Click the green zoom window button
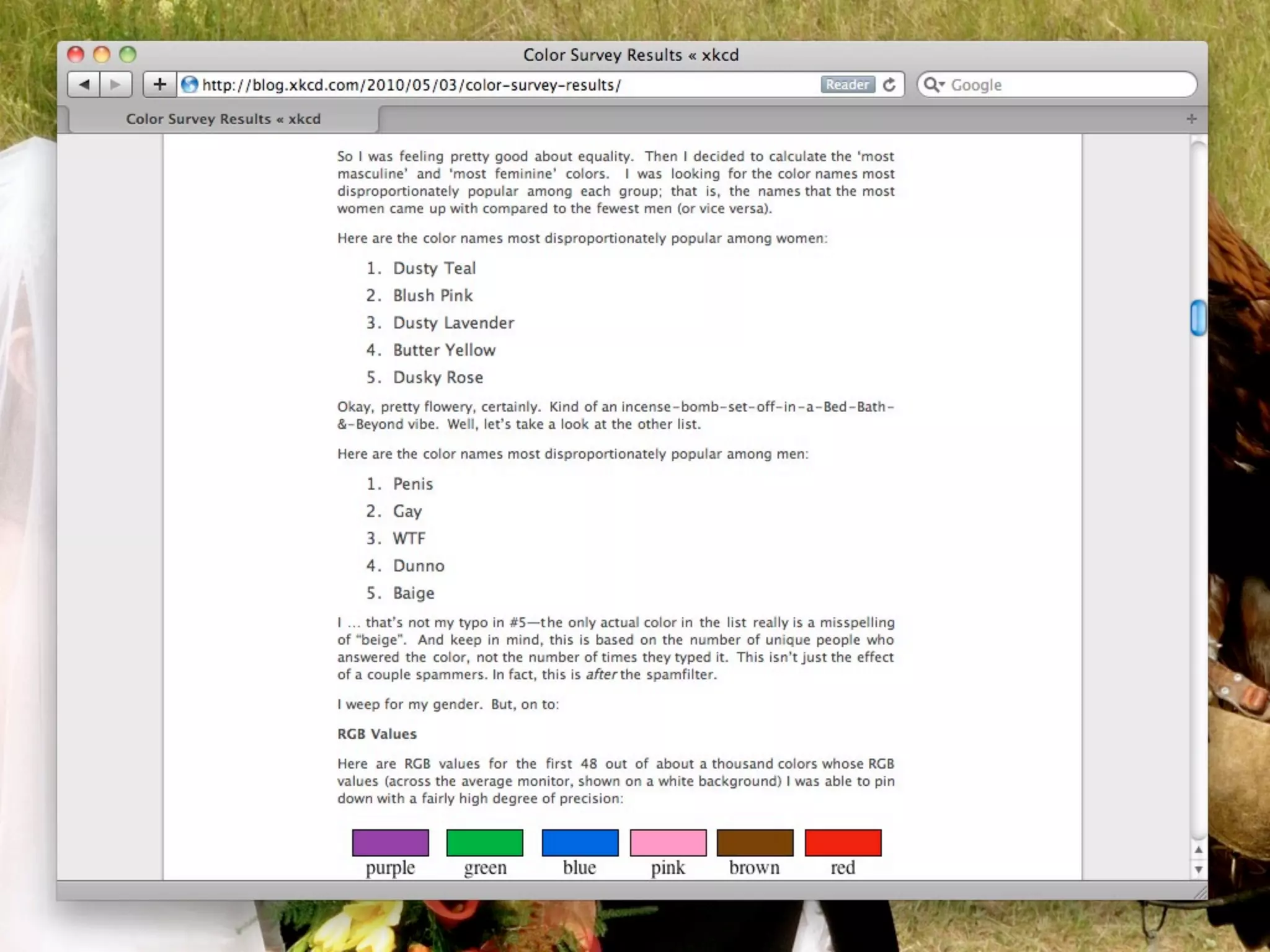Image resolution: width=1270 pixels, height=952 pixels. [x=128, y=55]
